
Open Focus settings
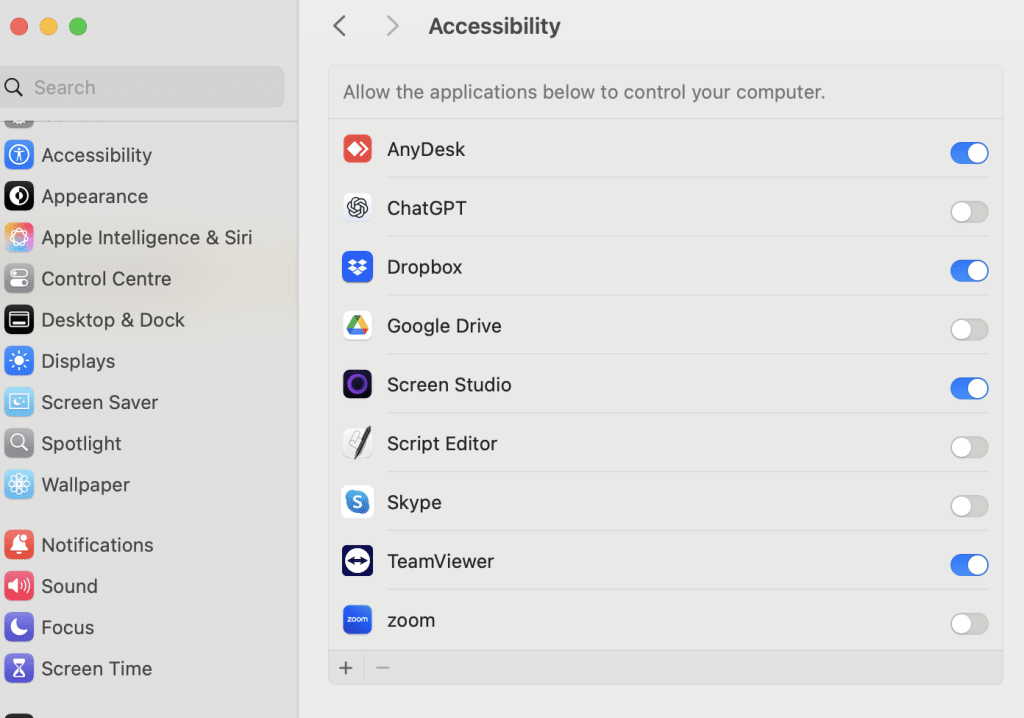click(x=68, y=627)
